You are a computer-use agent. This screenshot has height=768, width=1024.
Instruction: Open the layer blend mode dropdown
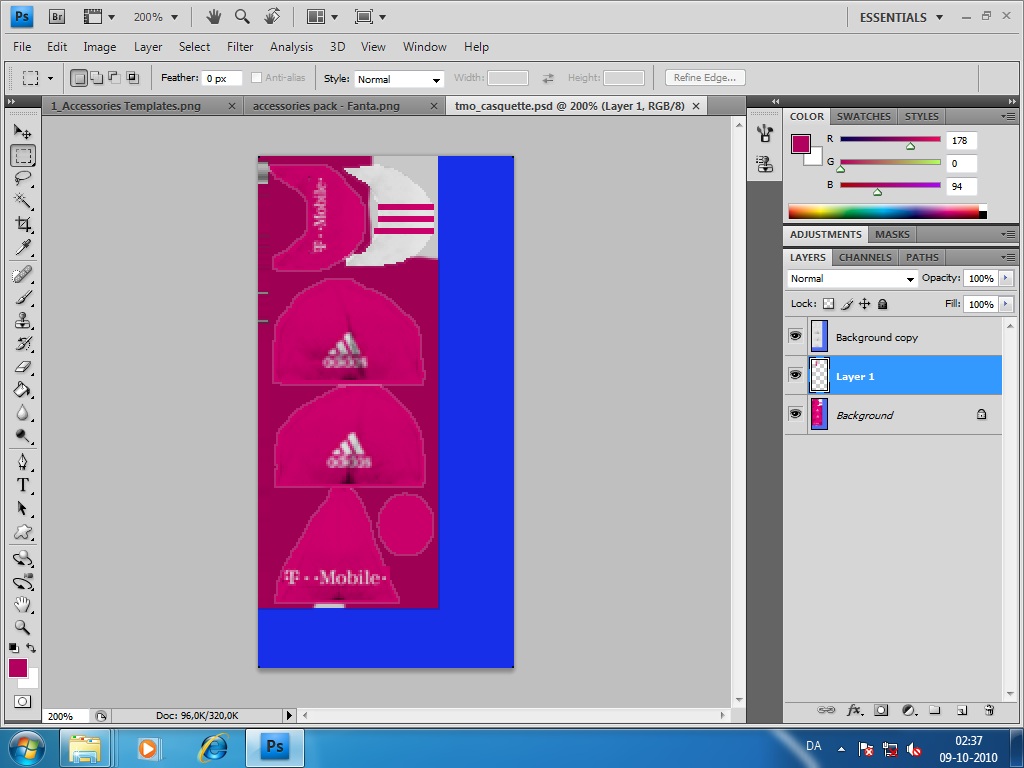click(852, 279)
